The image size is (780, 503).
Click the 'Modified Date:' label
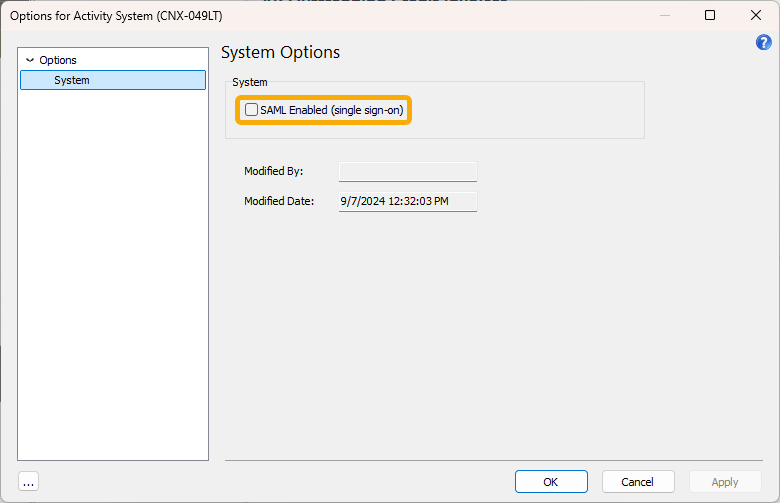(279, 201)
